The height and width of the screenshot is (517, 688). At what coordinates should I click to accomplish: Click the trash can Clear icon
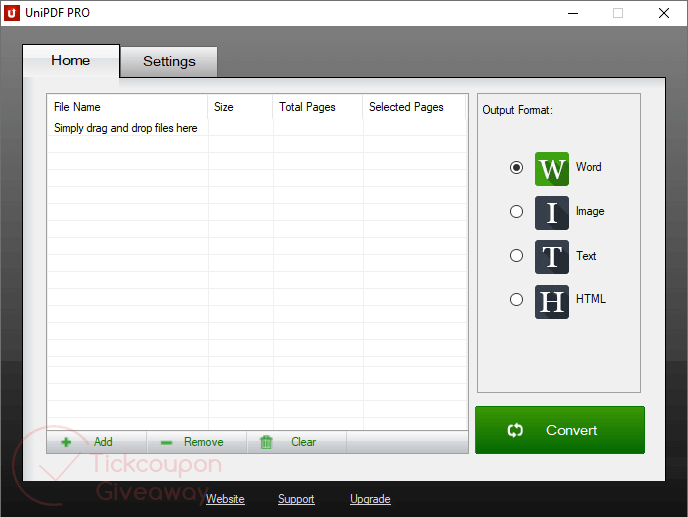click(266, 442)
